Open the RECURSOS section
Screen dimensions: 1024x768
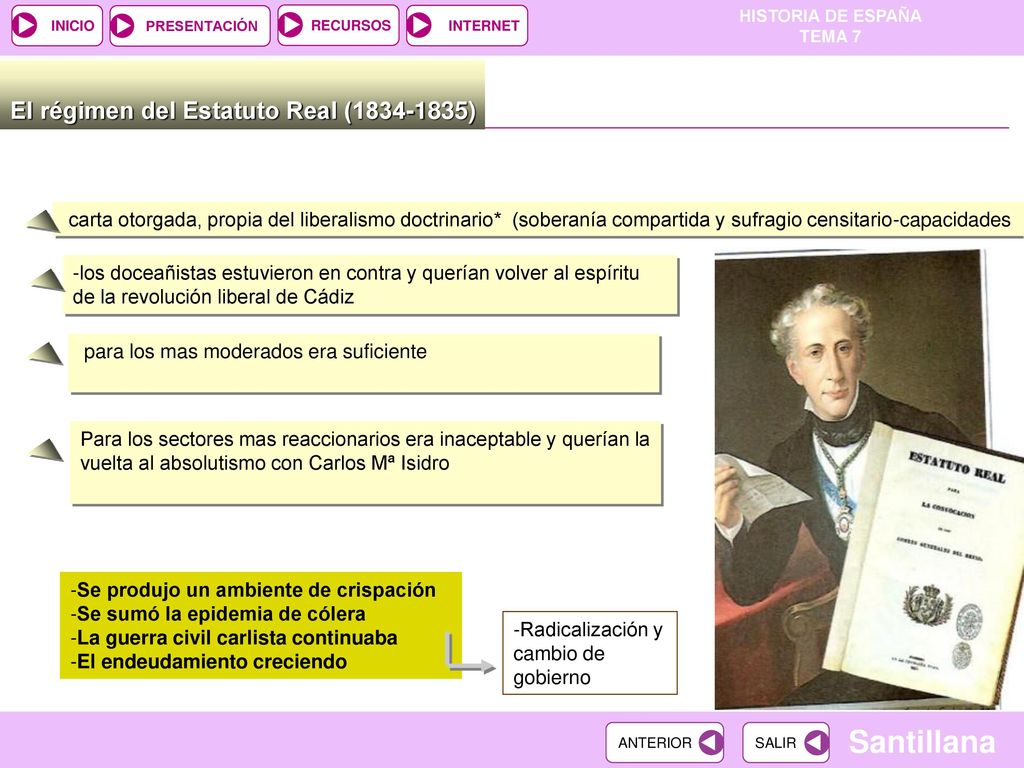click(338, 25)
